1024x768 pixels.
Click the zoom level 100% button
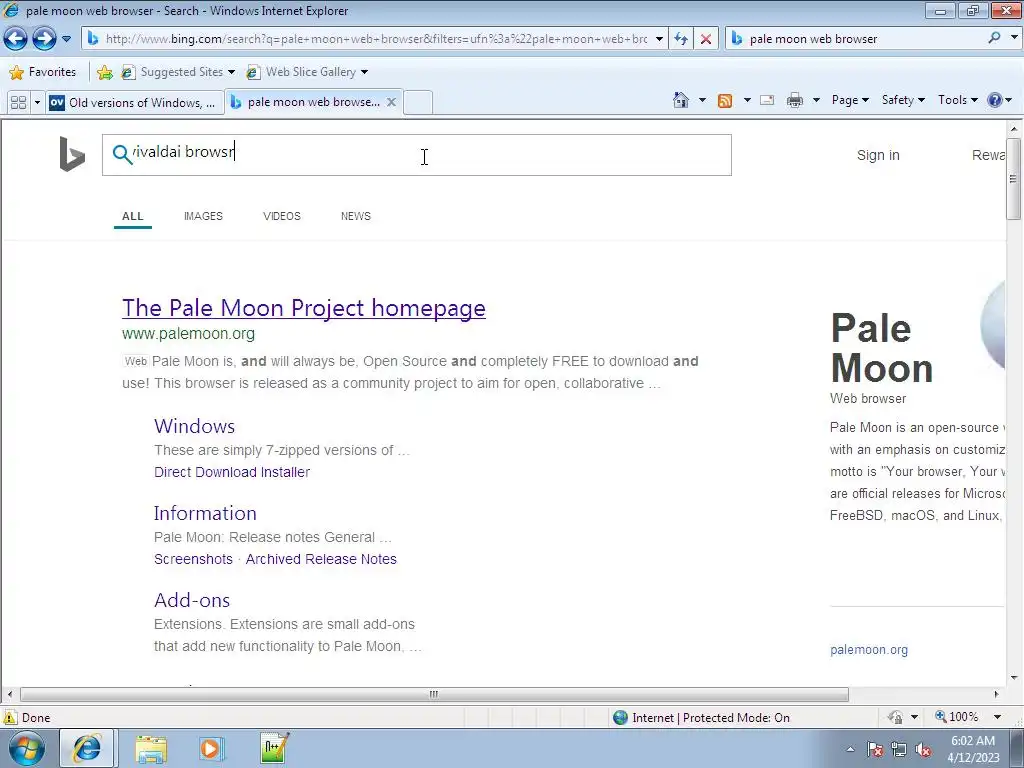click(x=957, y=717)
